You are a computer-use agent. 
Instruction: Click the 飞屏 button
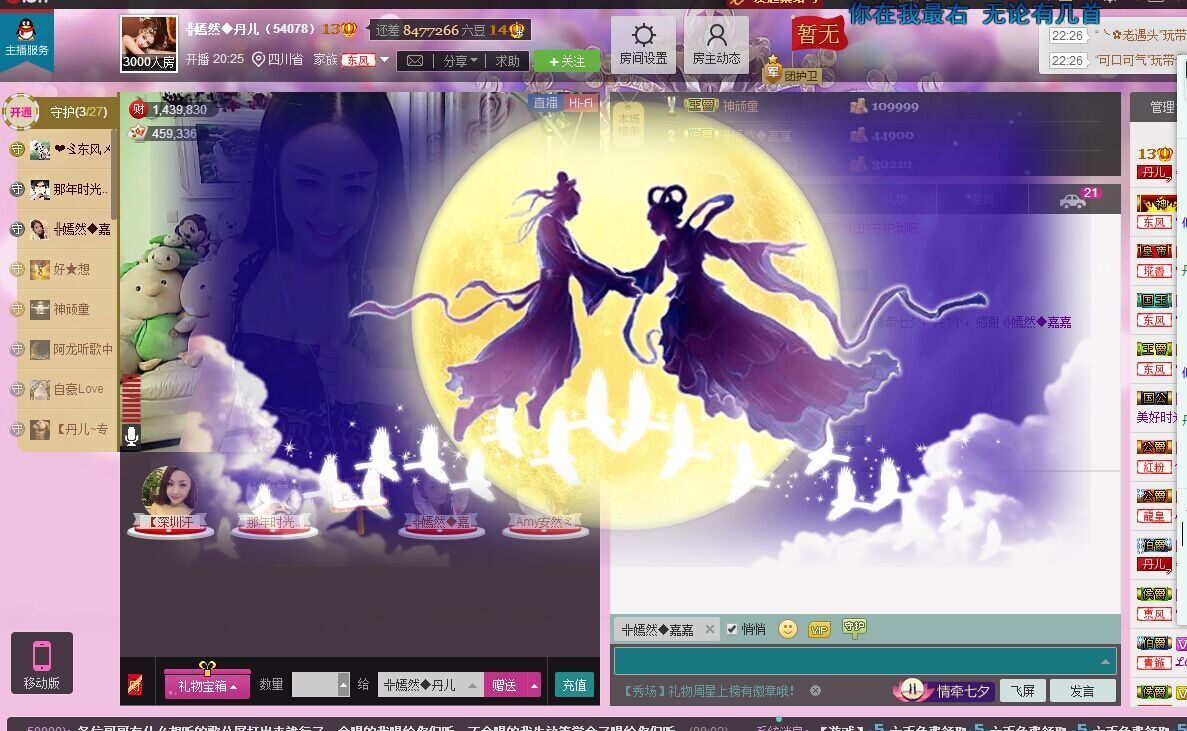coord(1023,690)
